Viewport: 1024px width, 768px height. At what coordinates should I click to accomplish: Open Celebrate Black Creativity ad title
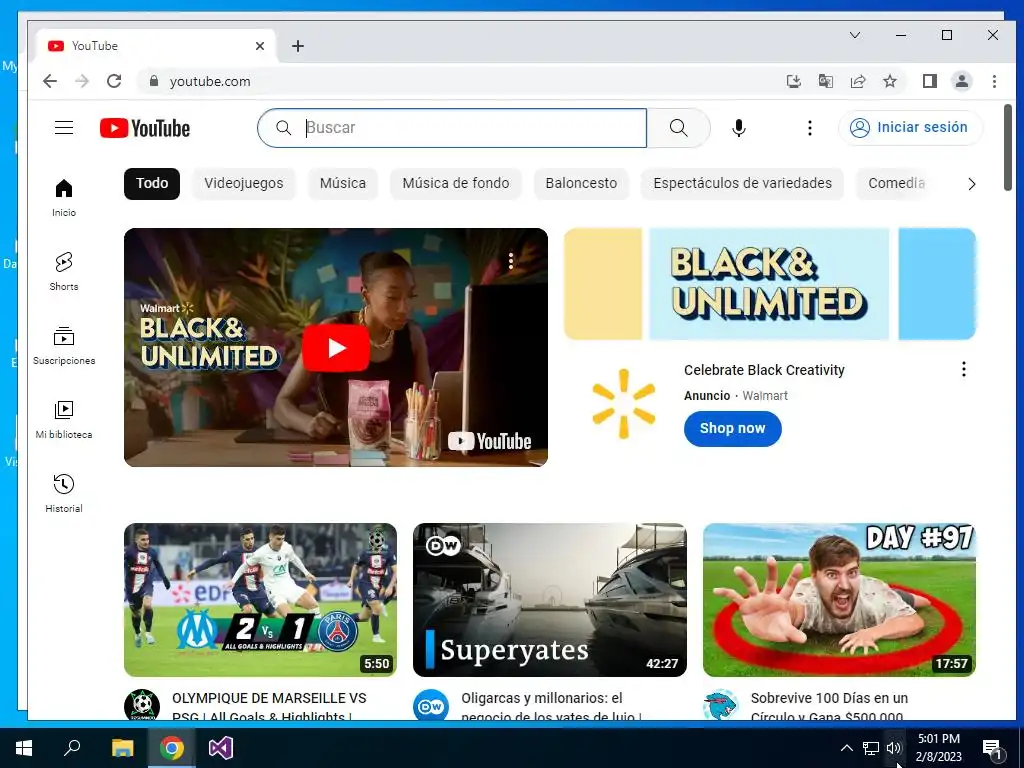(764, 370)
